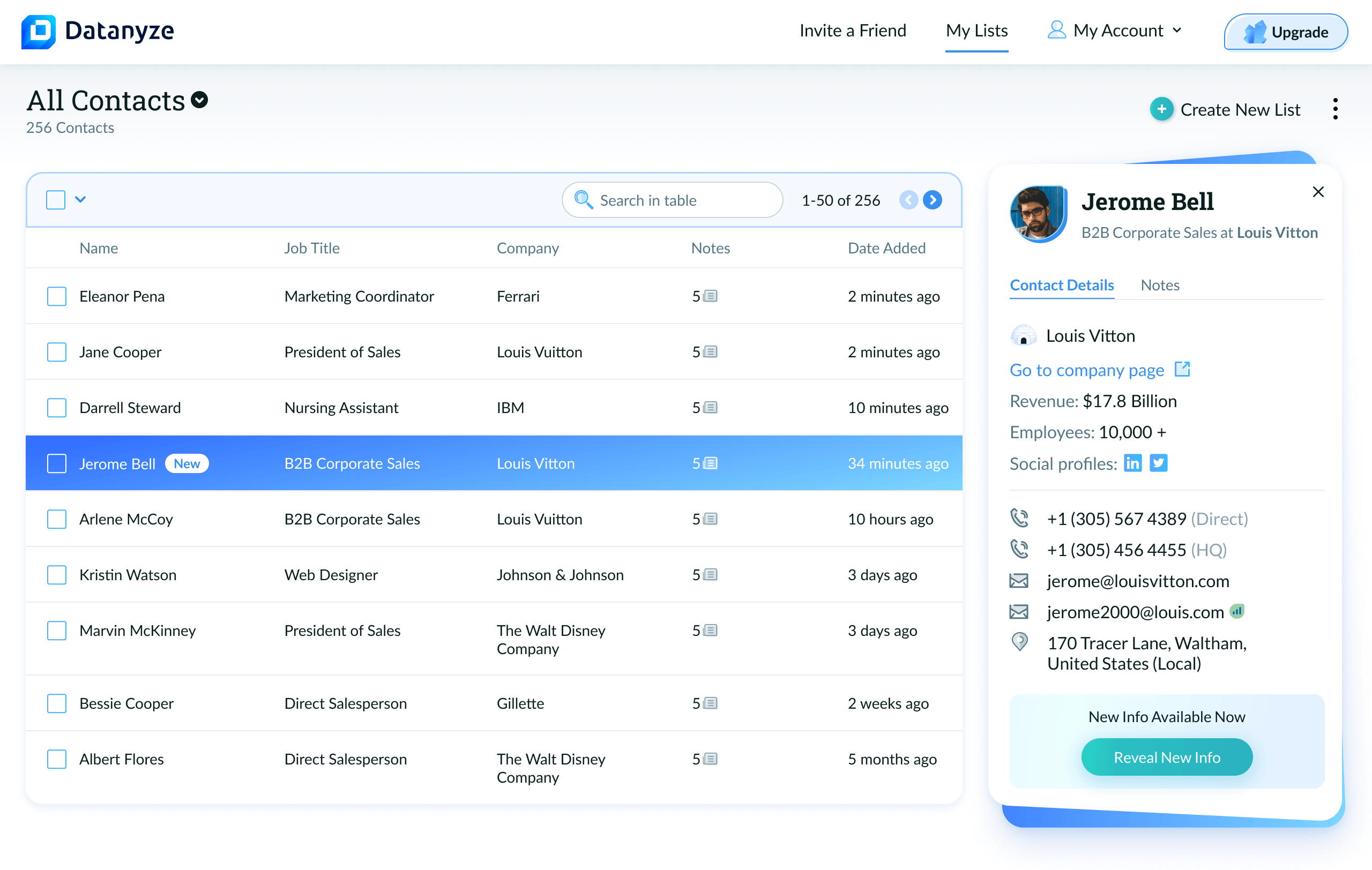The image size is (1372, 870).
Task: Click the Date Added column header
Action: [886, 248]
